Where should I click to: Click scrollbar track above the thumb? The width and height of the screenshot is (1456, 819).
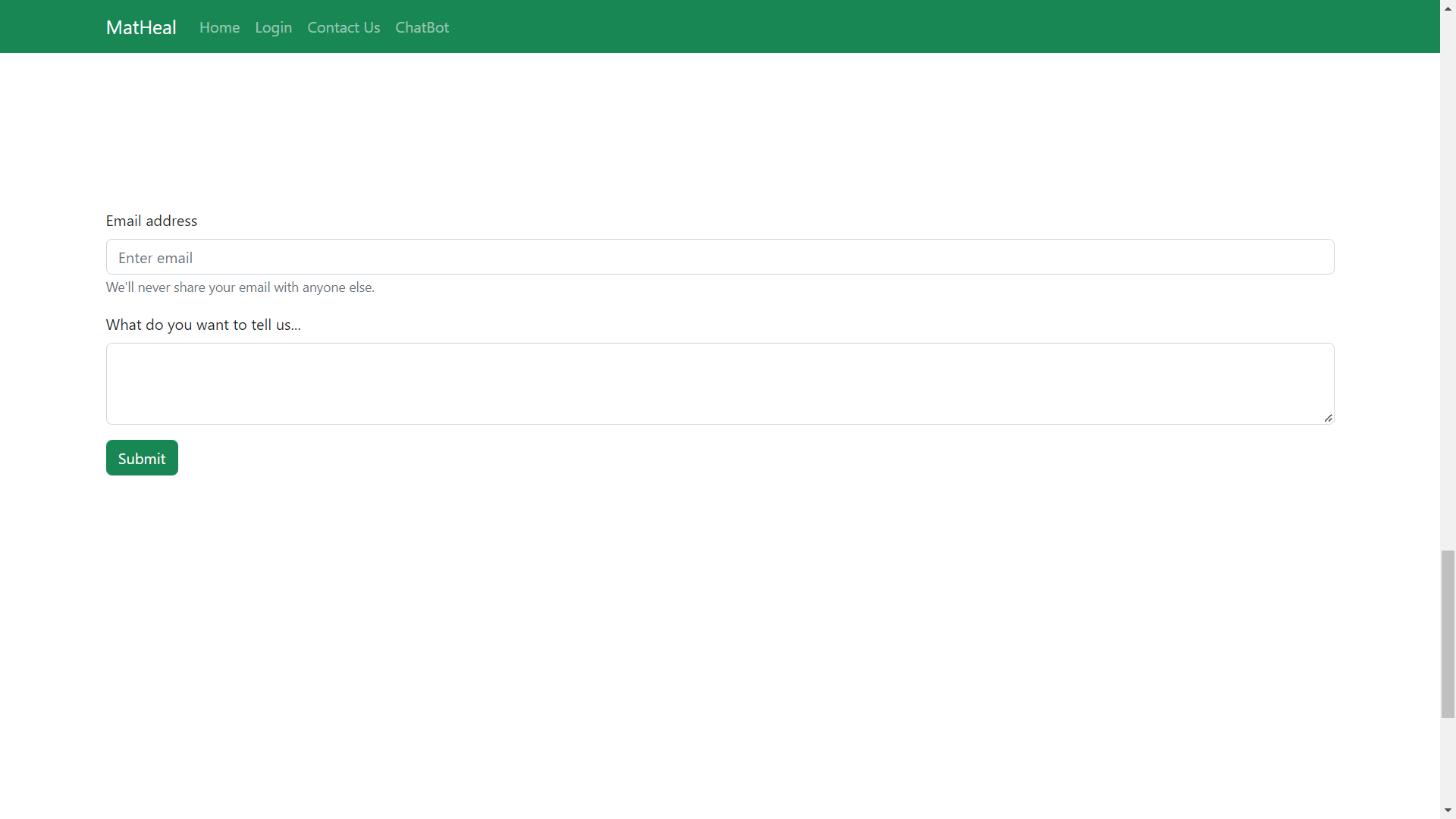click(1448, 303)
